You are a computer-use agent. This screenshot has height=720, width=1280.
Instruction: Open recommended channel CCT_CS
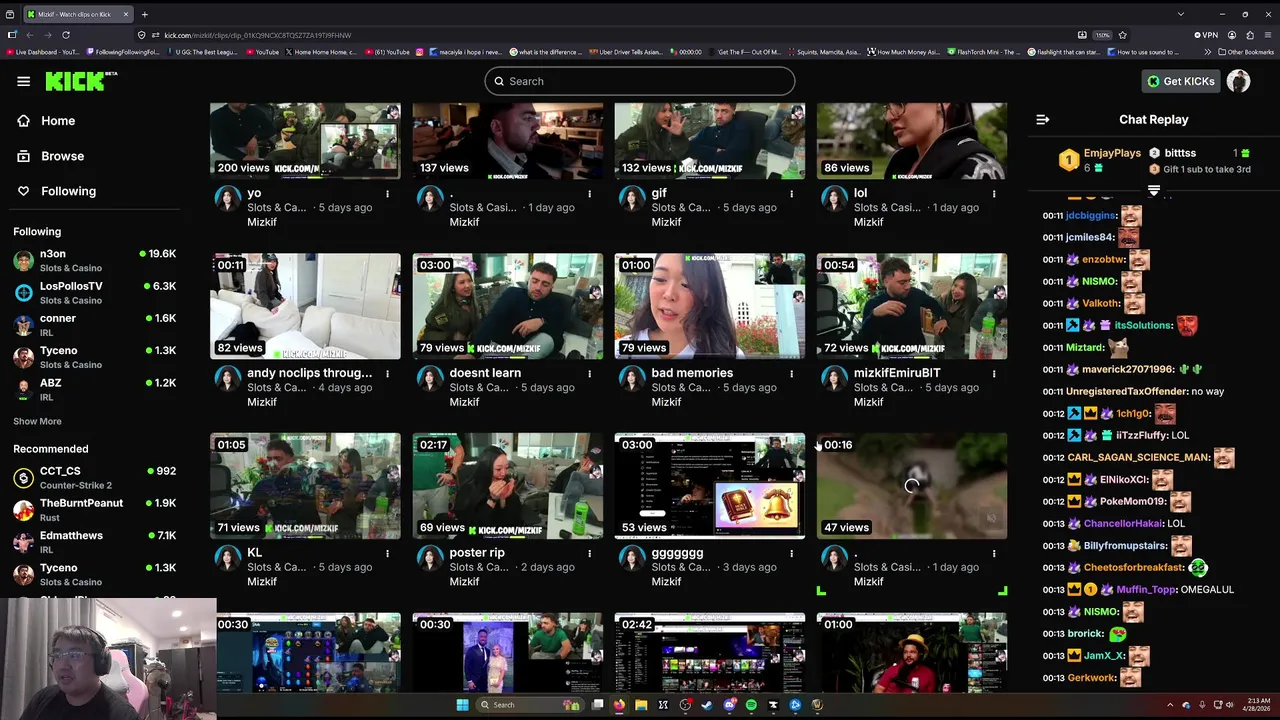[94, 477]
